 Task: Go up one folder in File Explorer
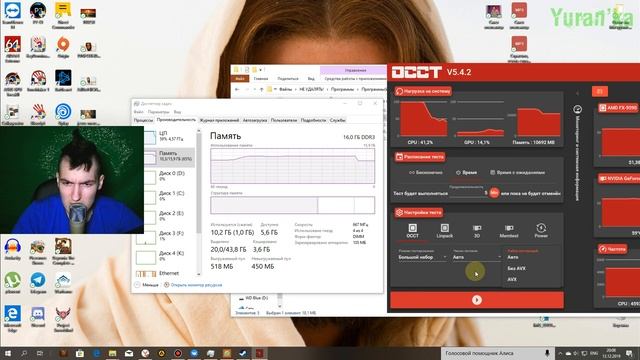(261, 89)
